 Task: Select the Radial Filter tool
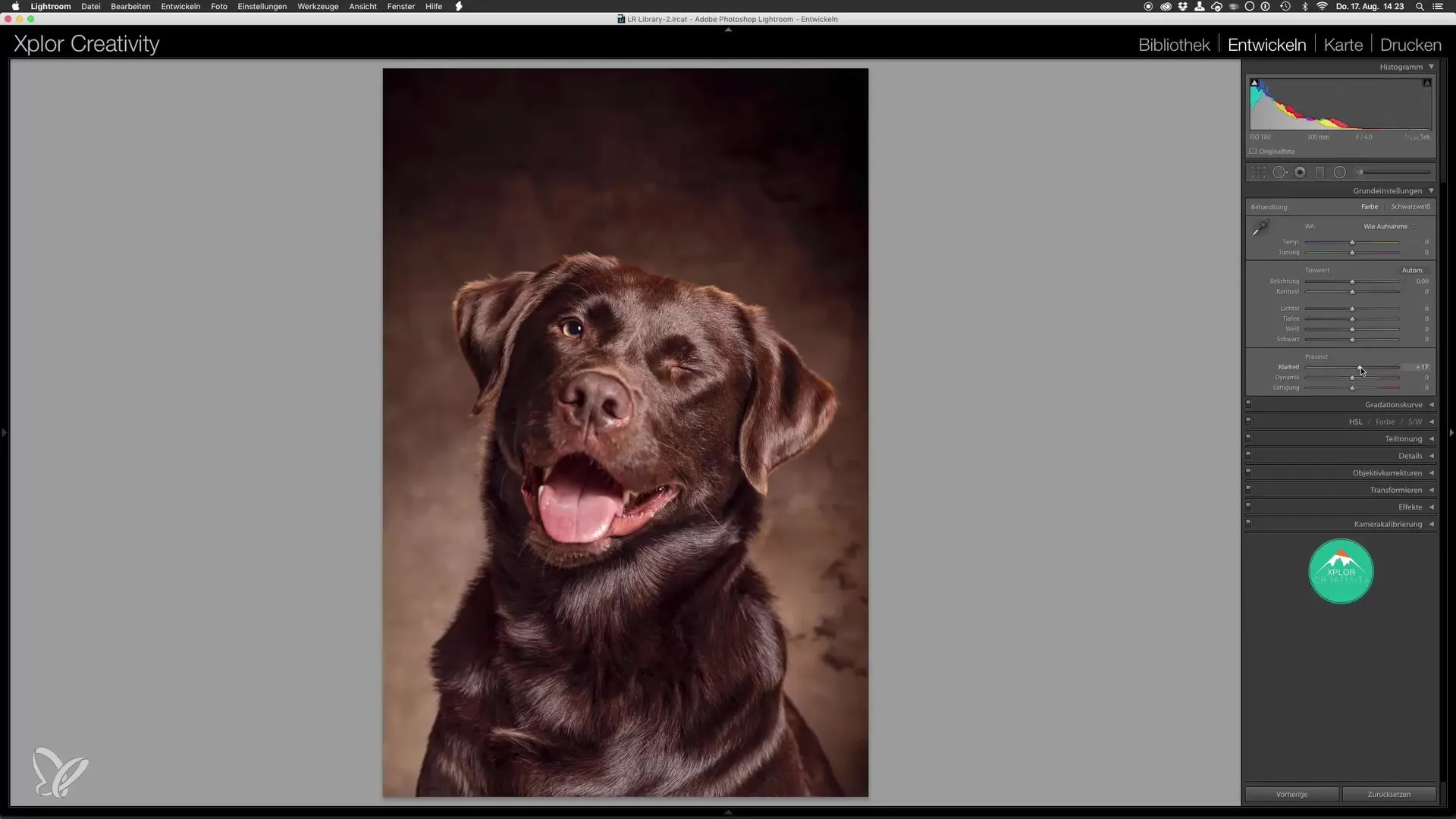(1340, 172)
